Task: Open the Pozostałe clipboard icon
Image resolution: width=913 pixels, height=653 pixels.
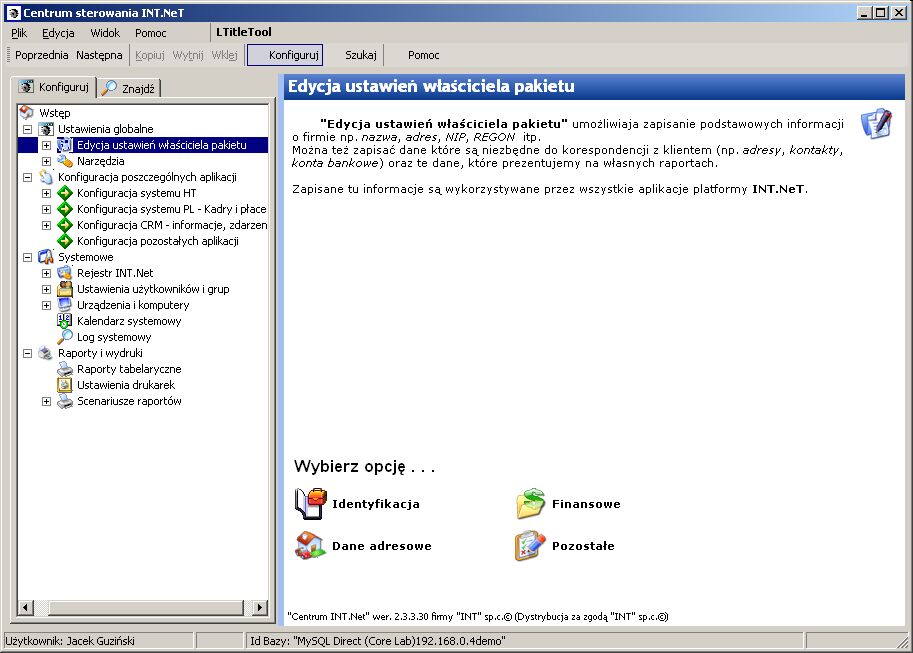Action: click(530, 546)
